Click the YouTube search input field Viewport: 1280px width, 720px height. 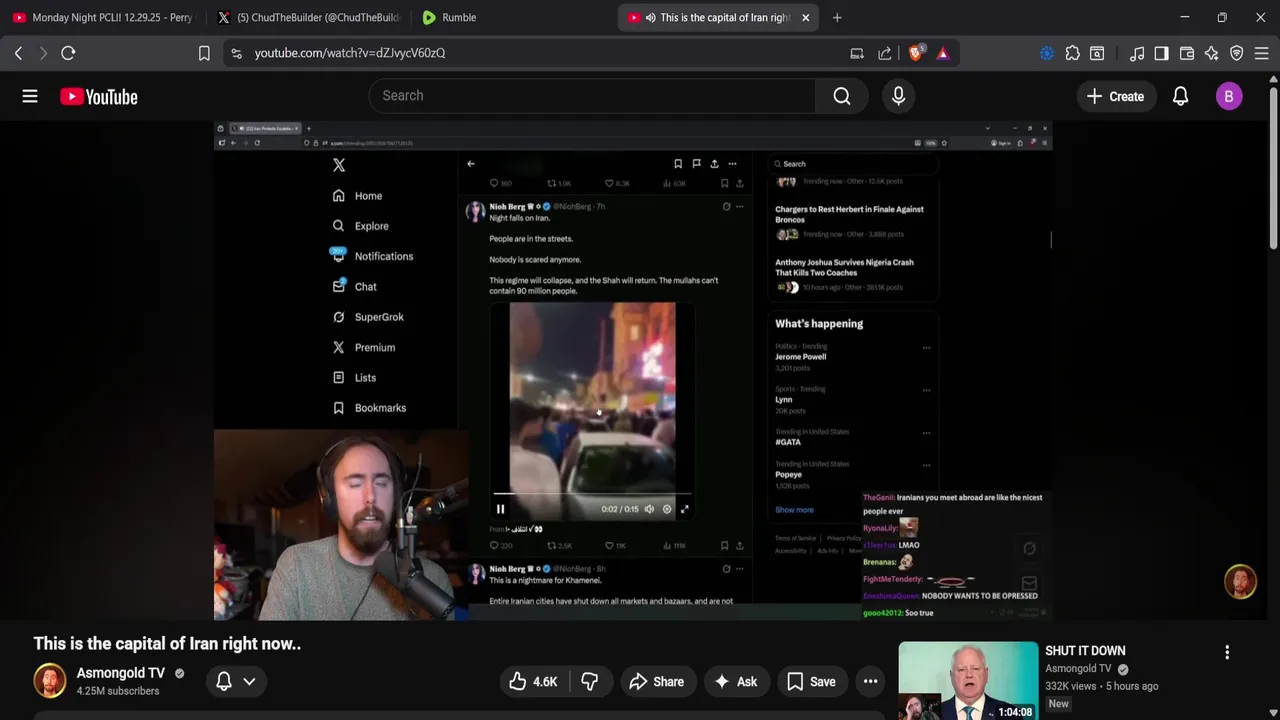(592, 96)
